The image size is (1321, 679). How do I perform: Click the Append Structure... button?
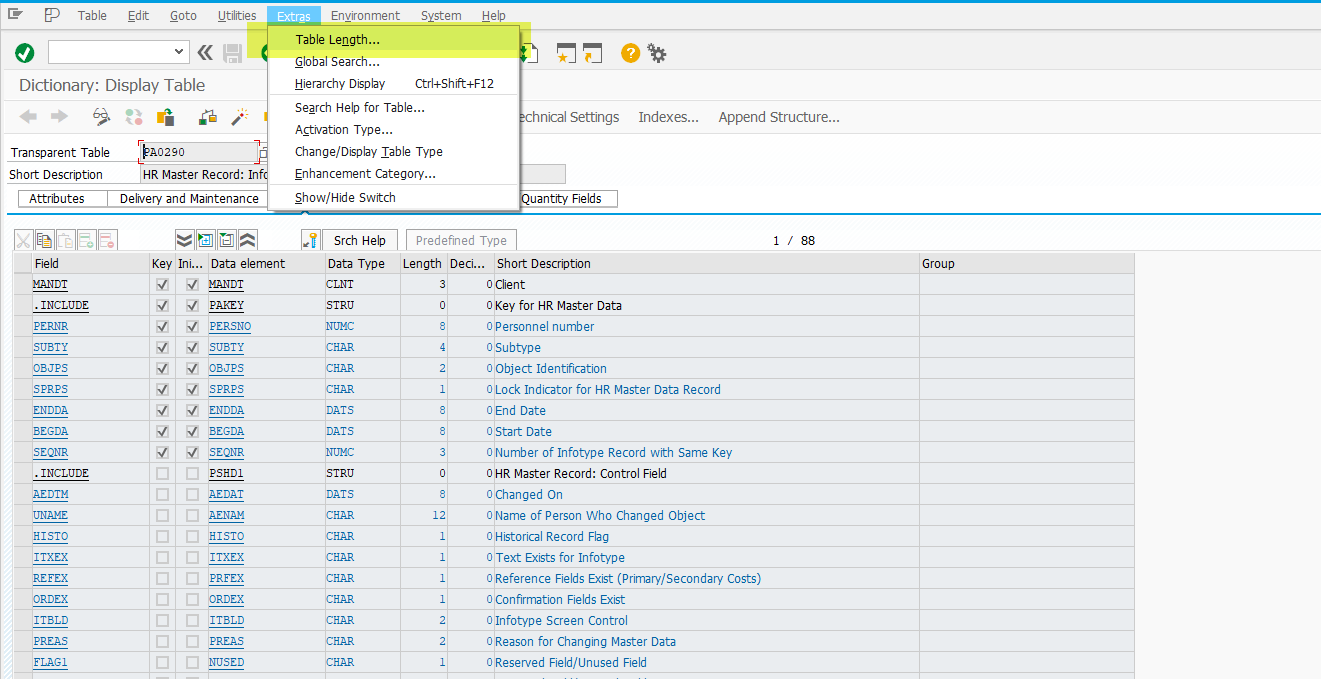(x=779, y=117)
